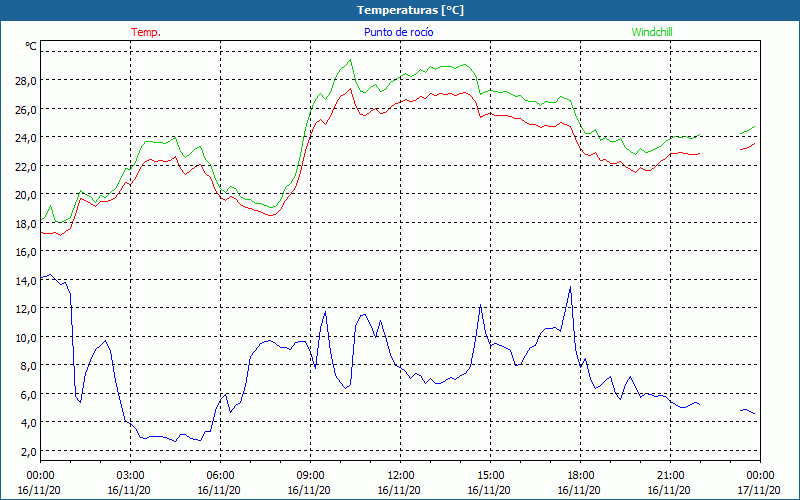Click the blue dew point peak near 15:00
Screen dimensions: 800x500
[x=480, y=305]
